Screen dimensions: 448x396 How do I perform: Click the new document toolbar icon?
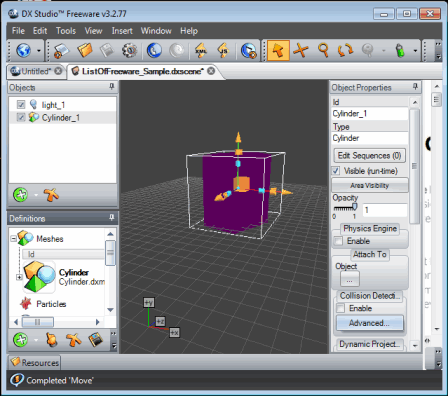[x=61, y=50]
